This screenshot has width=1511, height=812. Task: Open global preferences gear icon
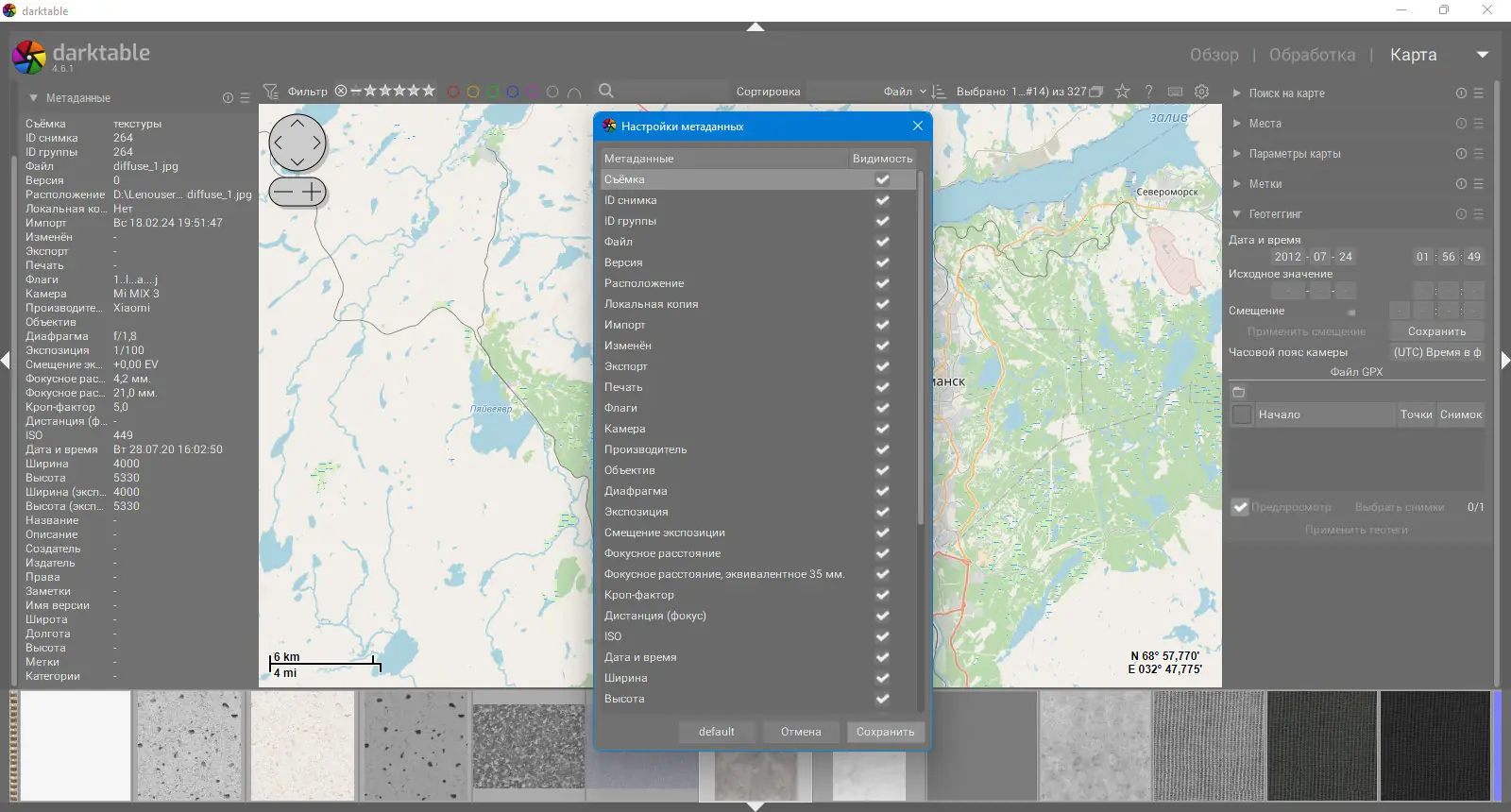tap(1201, 92)
